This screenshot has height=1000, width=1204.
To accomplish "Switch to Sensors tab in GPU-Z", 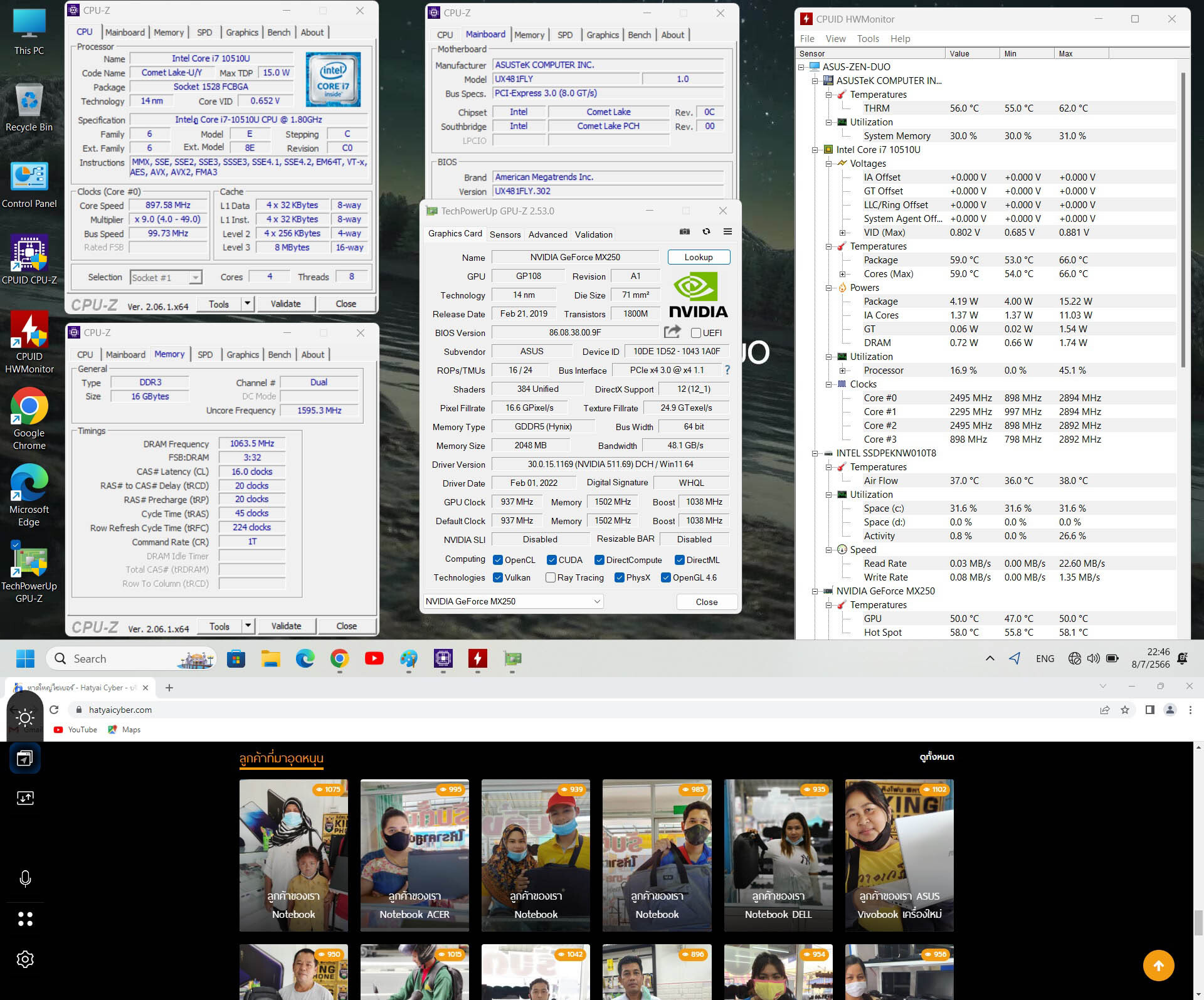I will (x=505, y=234).
